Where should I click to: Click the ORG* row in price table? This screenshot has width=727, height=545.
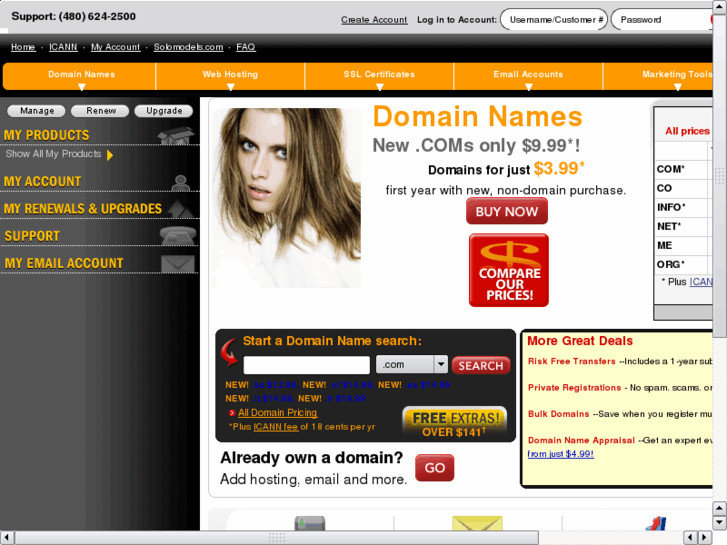[683, 264]
